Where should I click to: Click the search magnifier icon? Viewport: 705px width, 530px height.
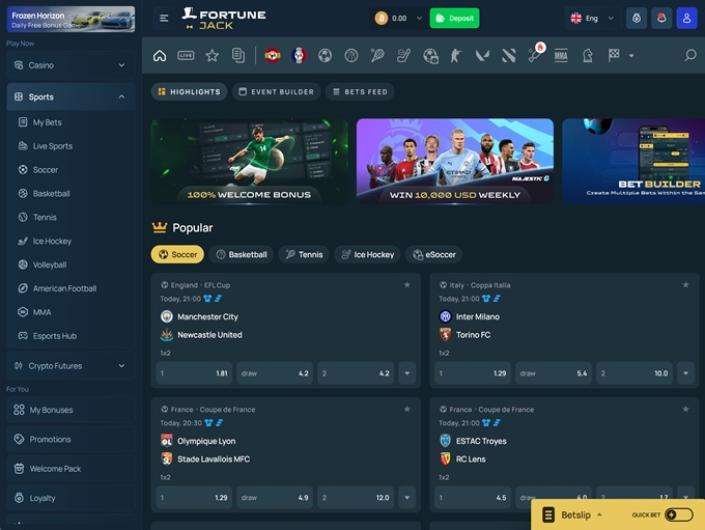tap(690, 56)
